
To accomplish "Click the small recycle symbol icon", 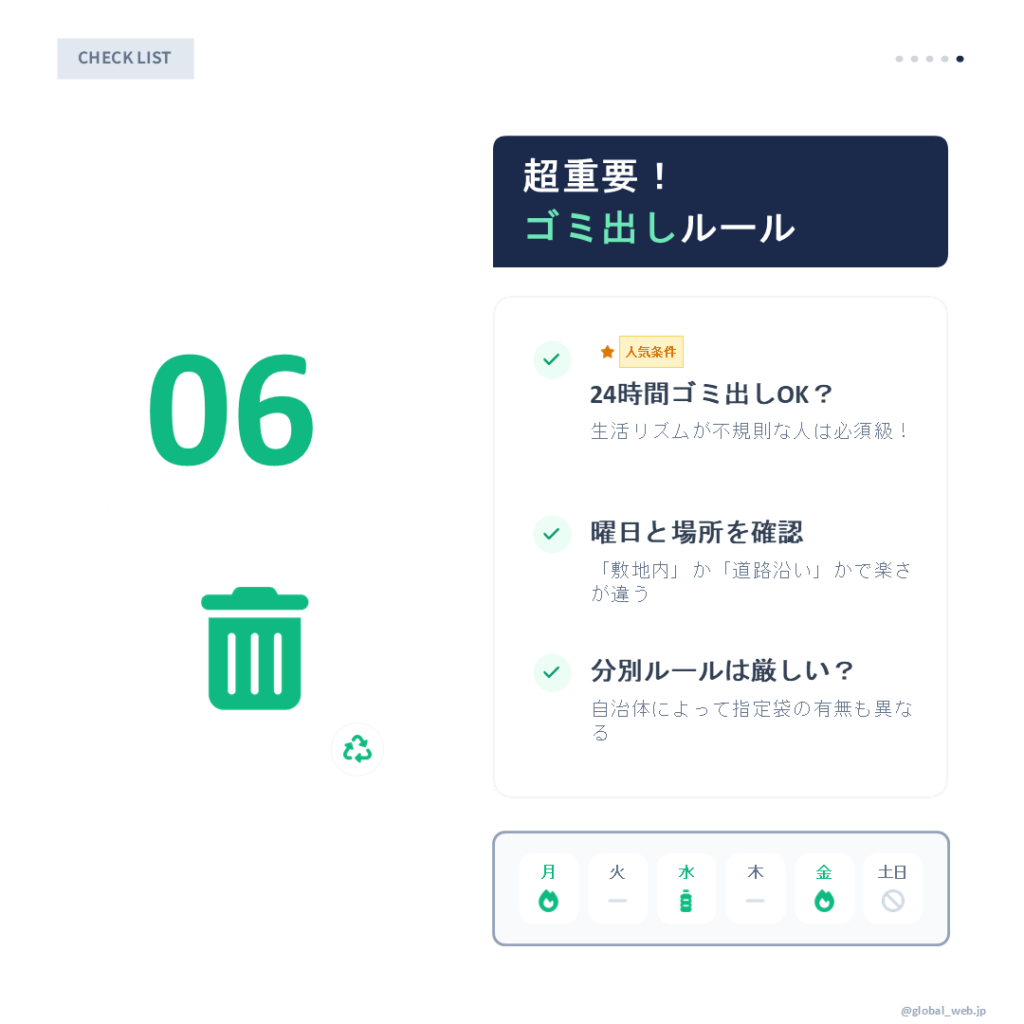I will (357, 749).
